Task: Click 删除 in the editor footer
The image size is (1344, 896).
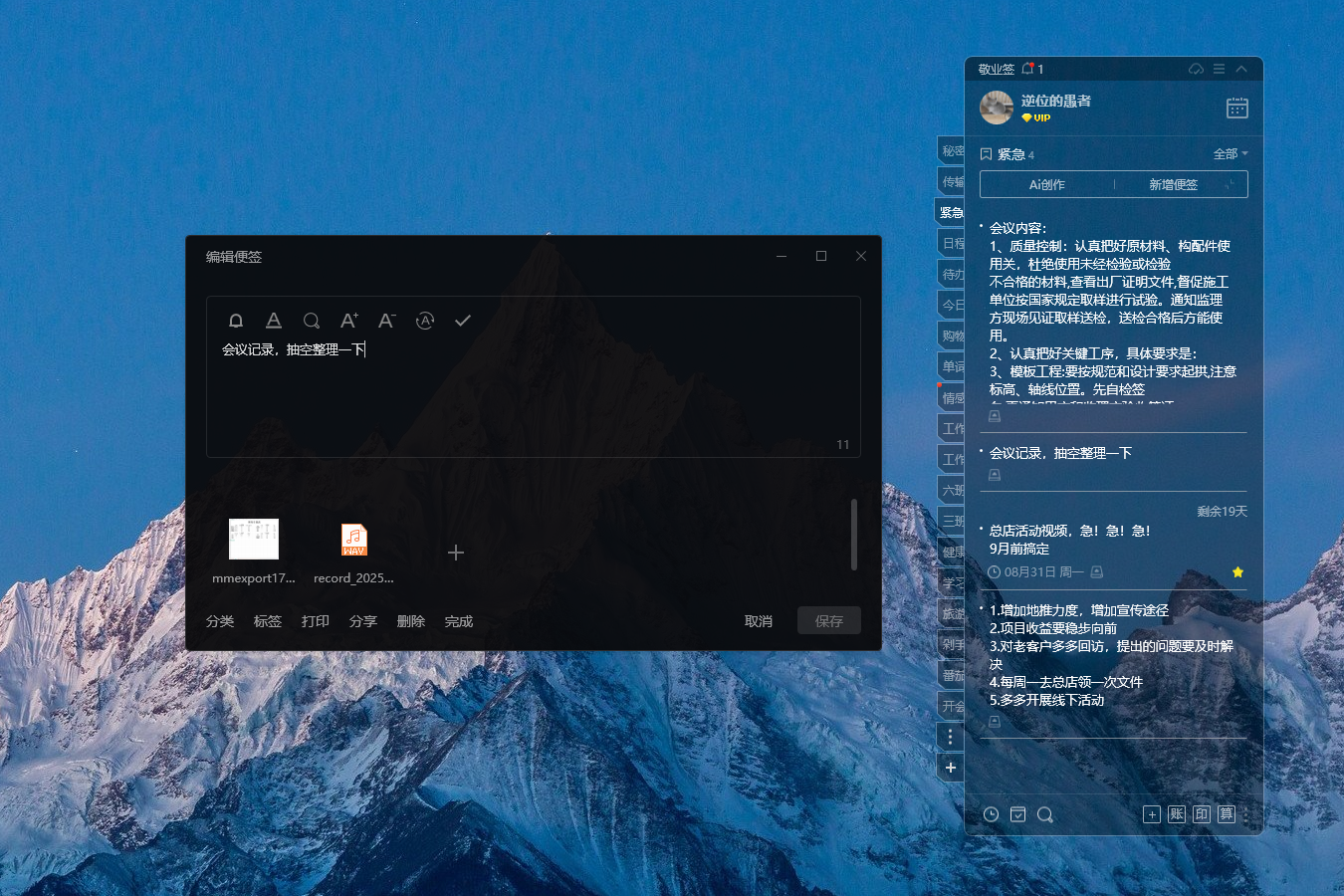Action: [411, 621]
